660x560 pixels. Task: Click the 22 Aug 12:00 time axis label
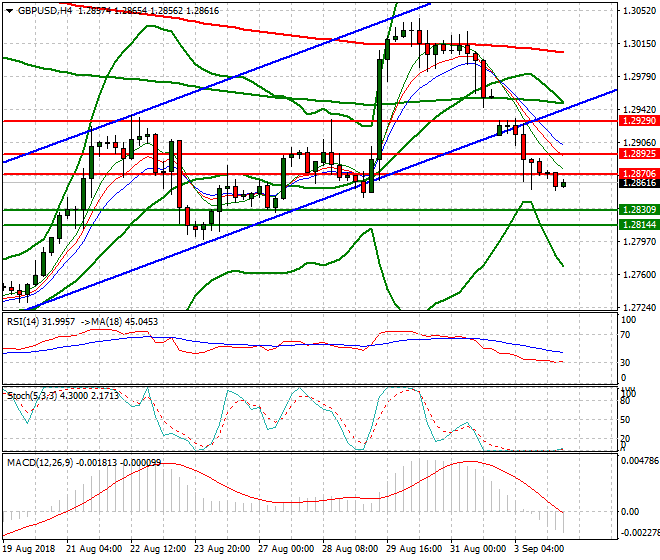pos(158,549)
